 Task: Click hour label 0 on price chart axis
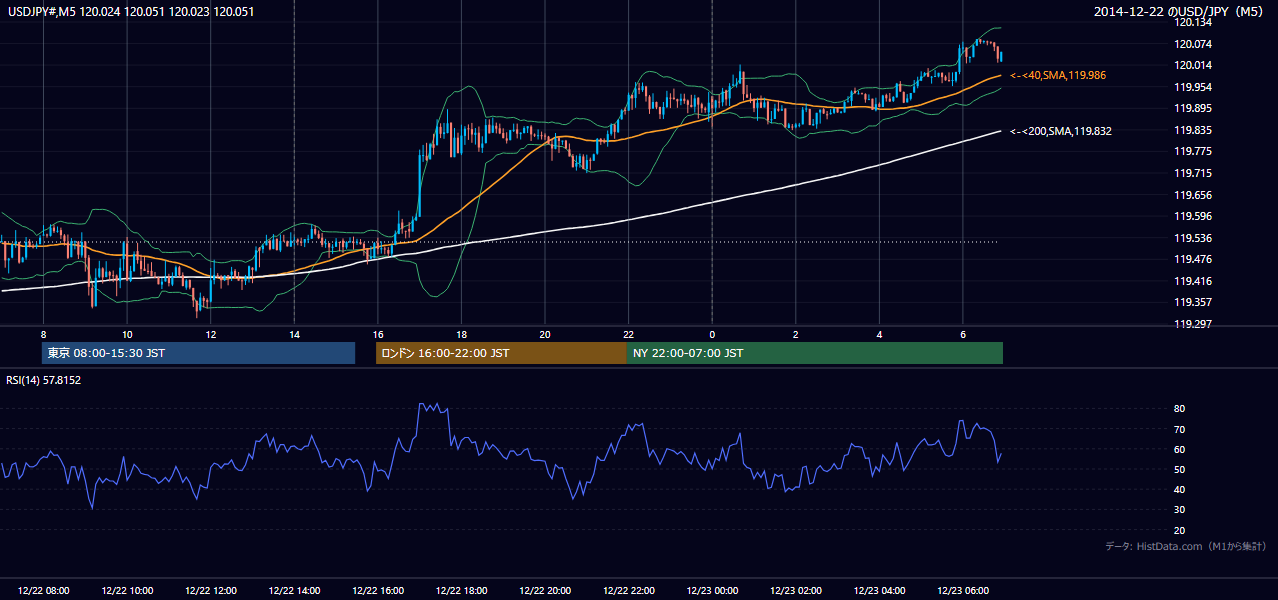712,333
